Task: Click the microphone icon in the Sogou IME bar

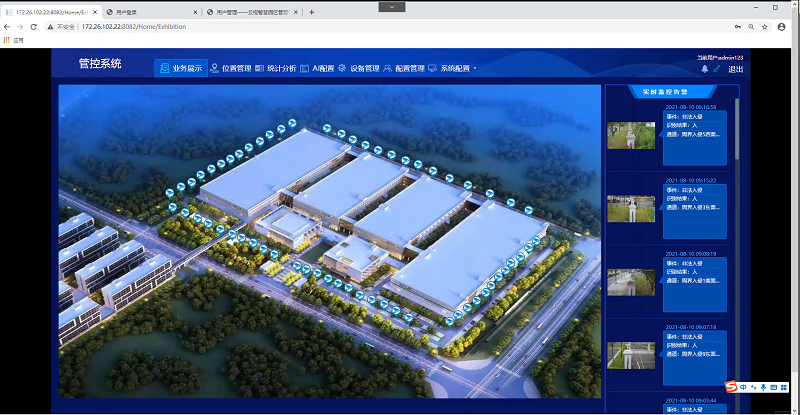Action: point(763,386)
